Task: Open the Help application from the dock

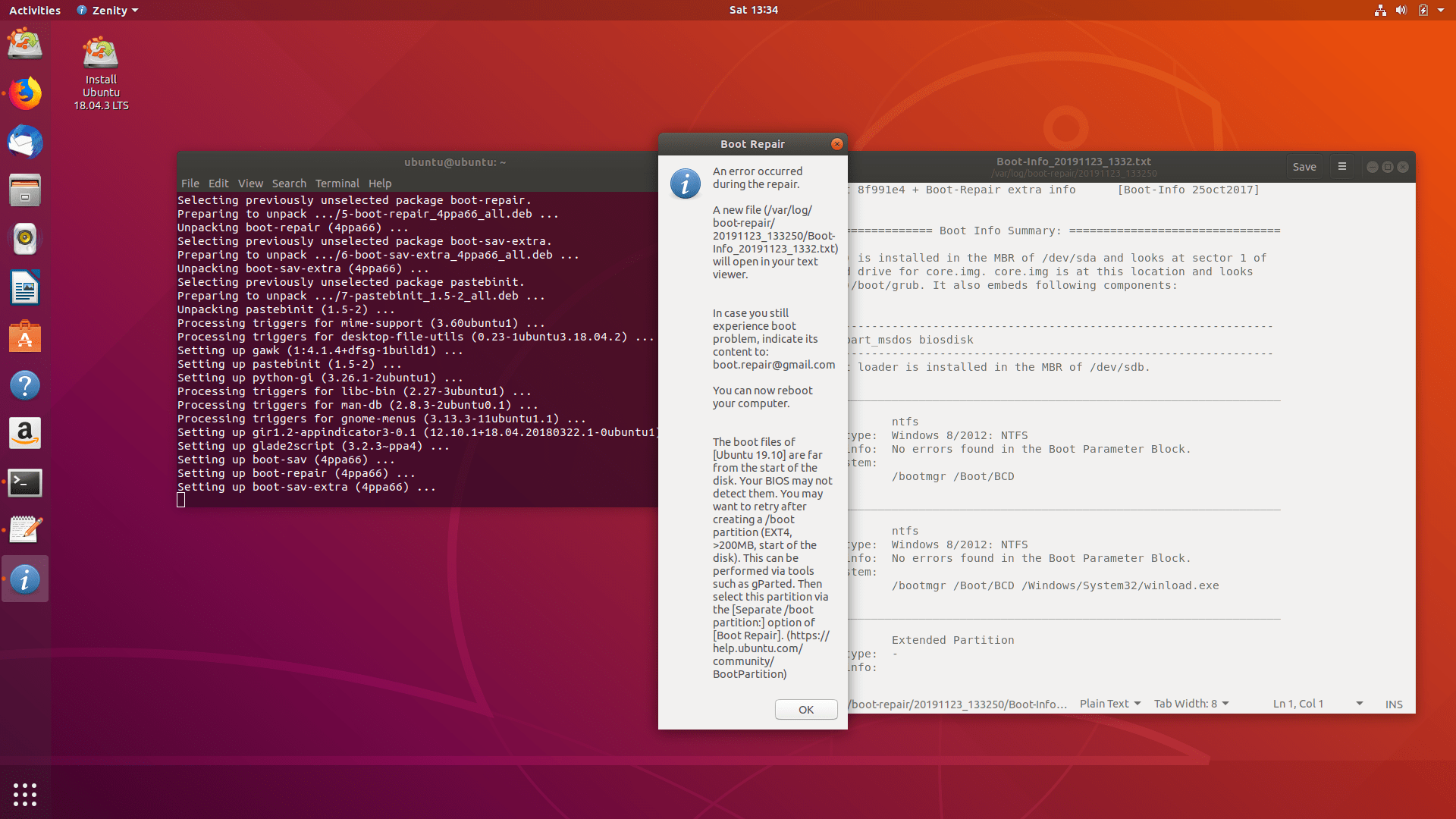Action: pyautogui.click(x=25, y=384)
